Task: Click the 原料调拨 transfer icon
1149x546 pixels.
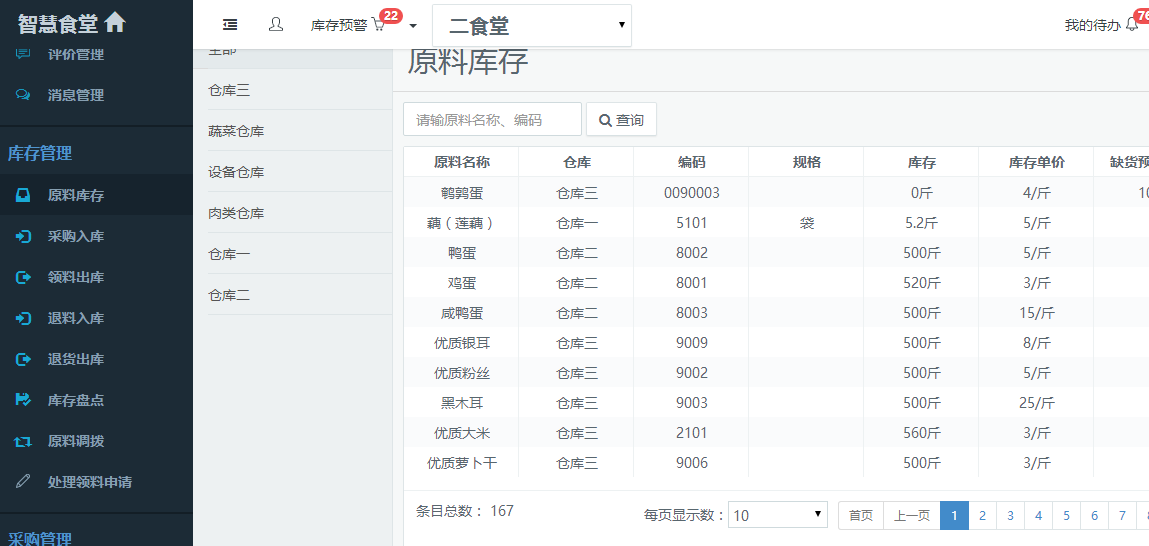Action: click(23, 441)
